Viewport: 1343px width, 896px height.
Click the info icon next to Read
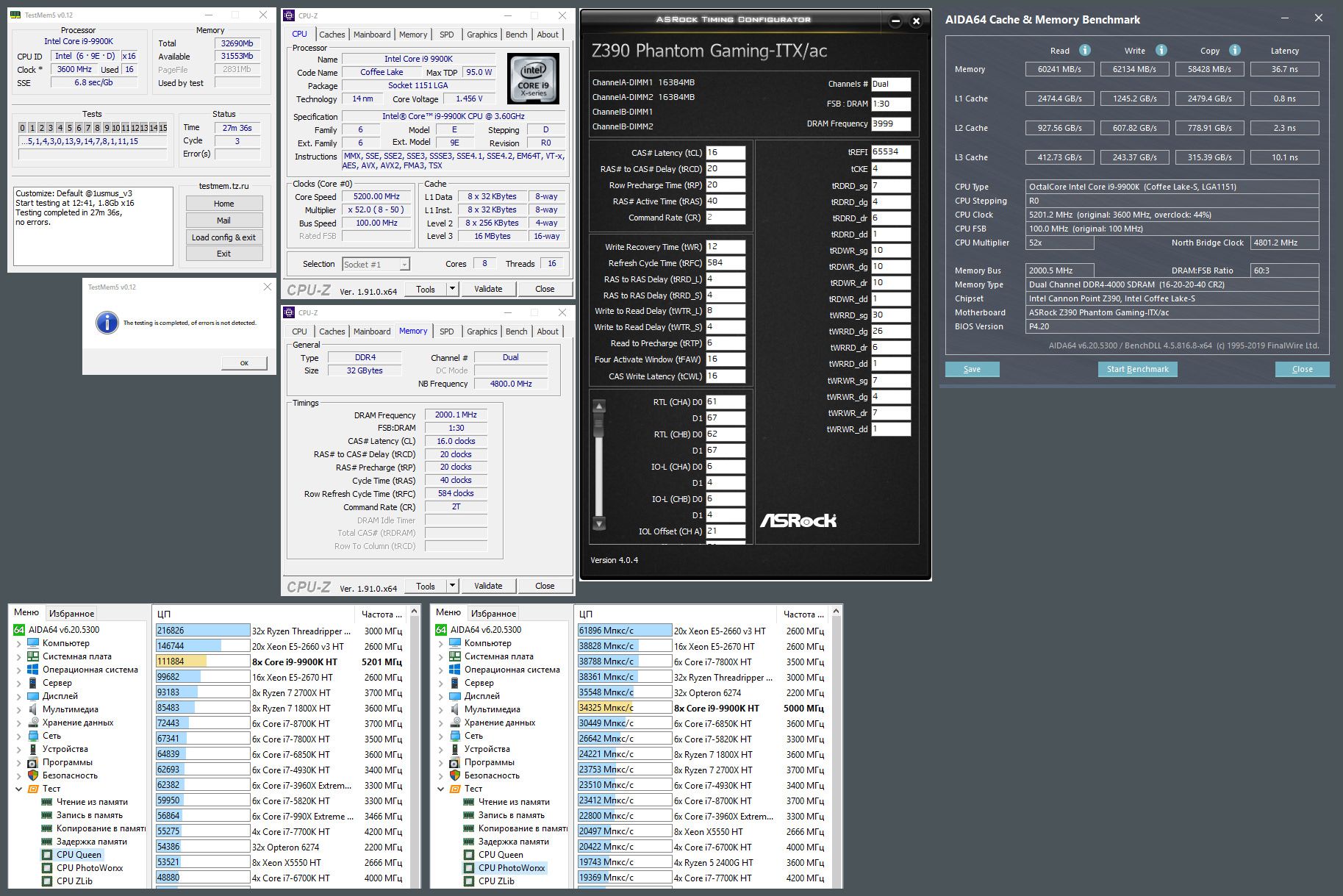1085,50
